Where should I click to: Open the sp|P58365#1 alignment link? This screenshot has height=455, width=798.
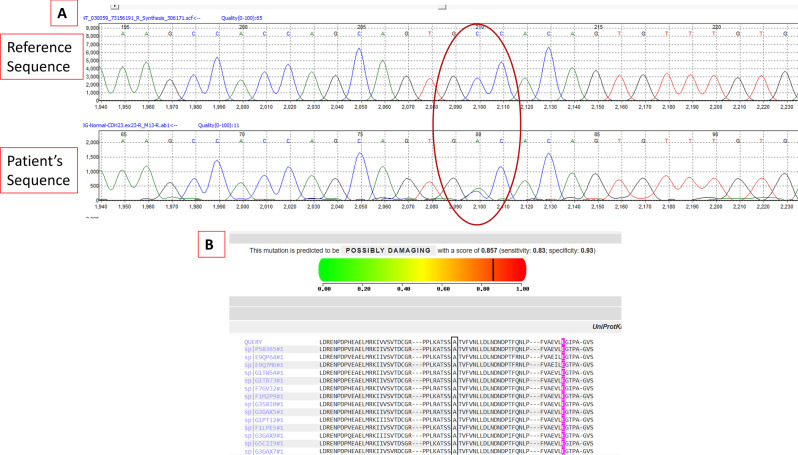(x=263, y=349)
